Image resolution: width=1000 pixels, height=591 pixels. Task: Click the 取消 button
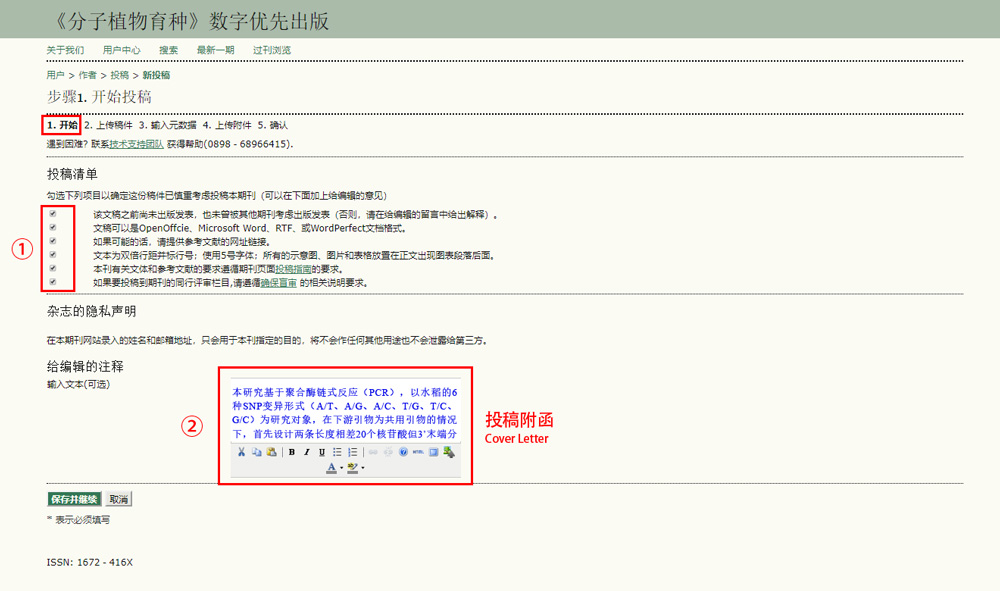118,499
